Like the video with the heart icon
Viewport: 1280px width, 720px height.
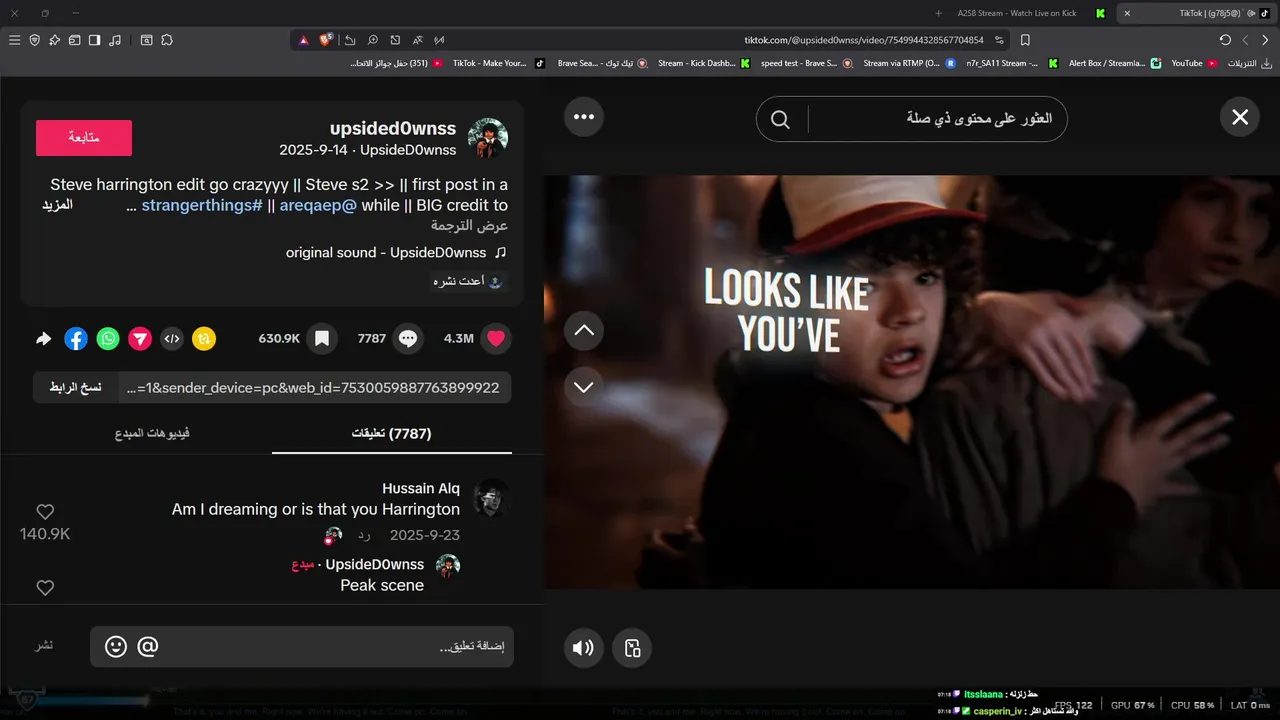(x=496, y=339)
